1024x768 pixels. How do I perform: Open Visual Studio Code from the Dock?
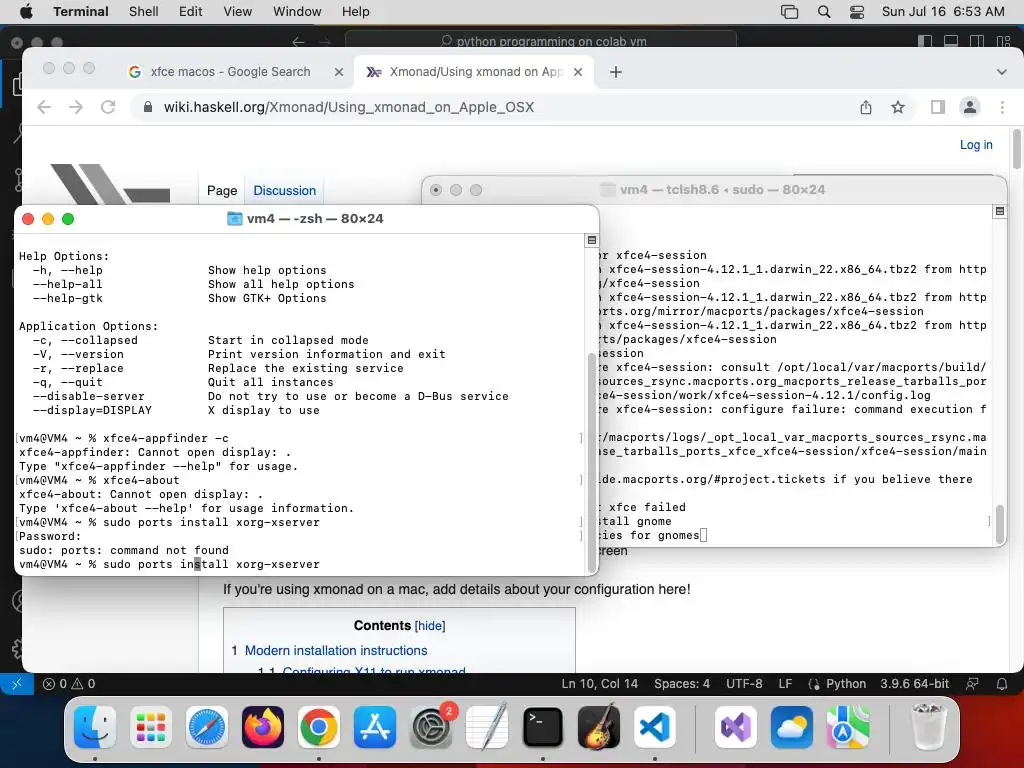pyautogui.click(x=655, y=727)
